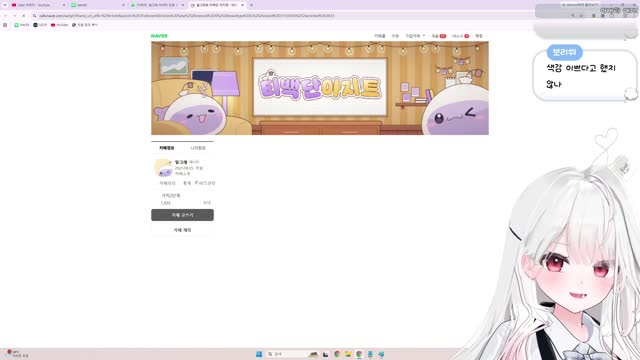Open the apps grid icon in bookmarks bar

click(x=5, y=25)
